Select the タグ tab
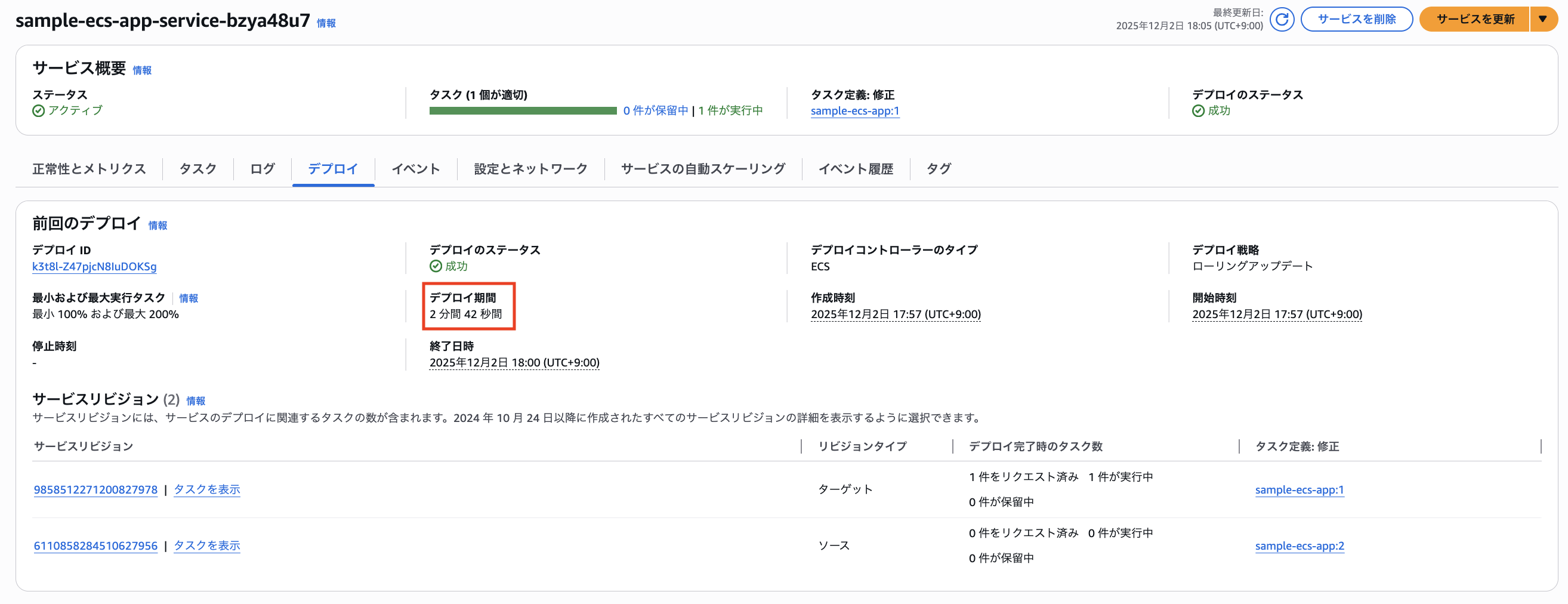The image size is (1568, 604). pos(938,169)
